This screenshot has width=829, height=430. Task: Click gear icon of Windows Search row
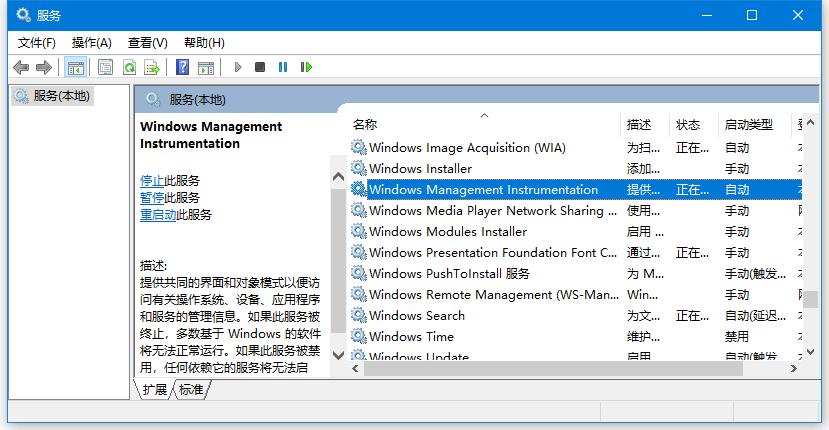click(358, 315)
